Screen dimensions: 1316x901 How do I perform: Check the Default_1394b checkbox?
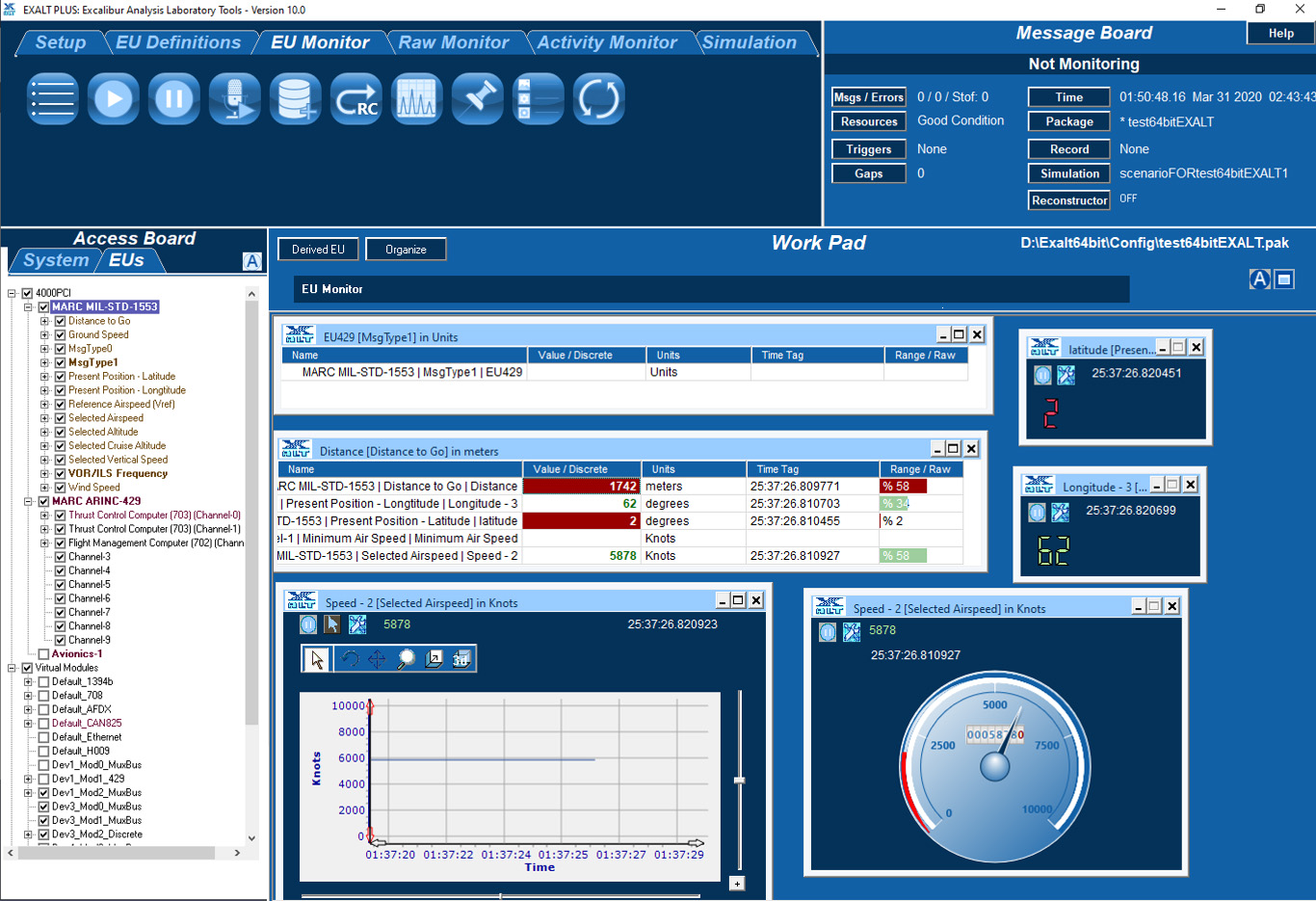click(43, 682)
